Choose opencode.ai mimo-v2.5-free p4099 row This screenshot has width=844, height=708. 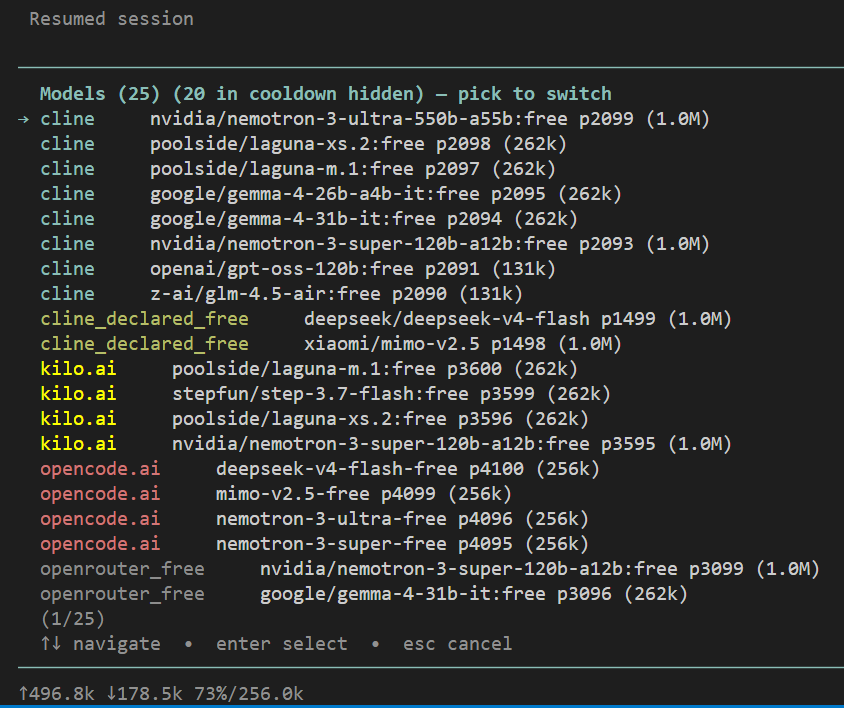(276, 494)
